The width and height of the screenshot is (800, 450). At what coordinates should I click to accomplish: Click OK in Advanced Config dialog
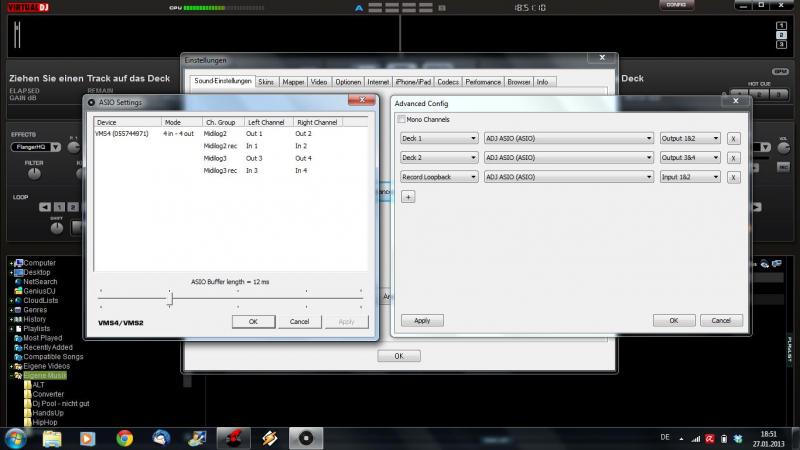click(674, 321)
